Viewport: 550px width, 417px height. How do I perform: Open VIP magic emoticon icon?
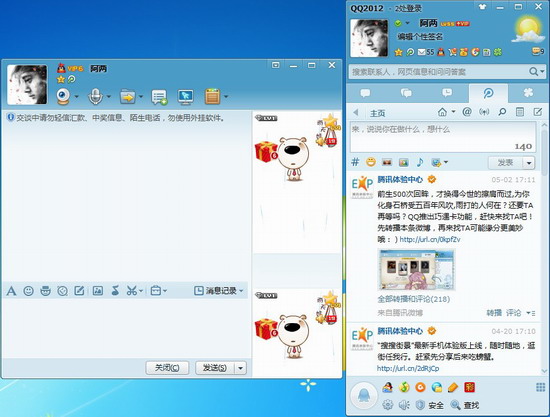tap(45, 291)
